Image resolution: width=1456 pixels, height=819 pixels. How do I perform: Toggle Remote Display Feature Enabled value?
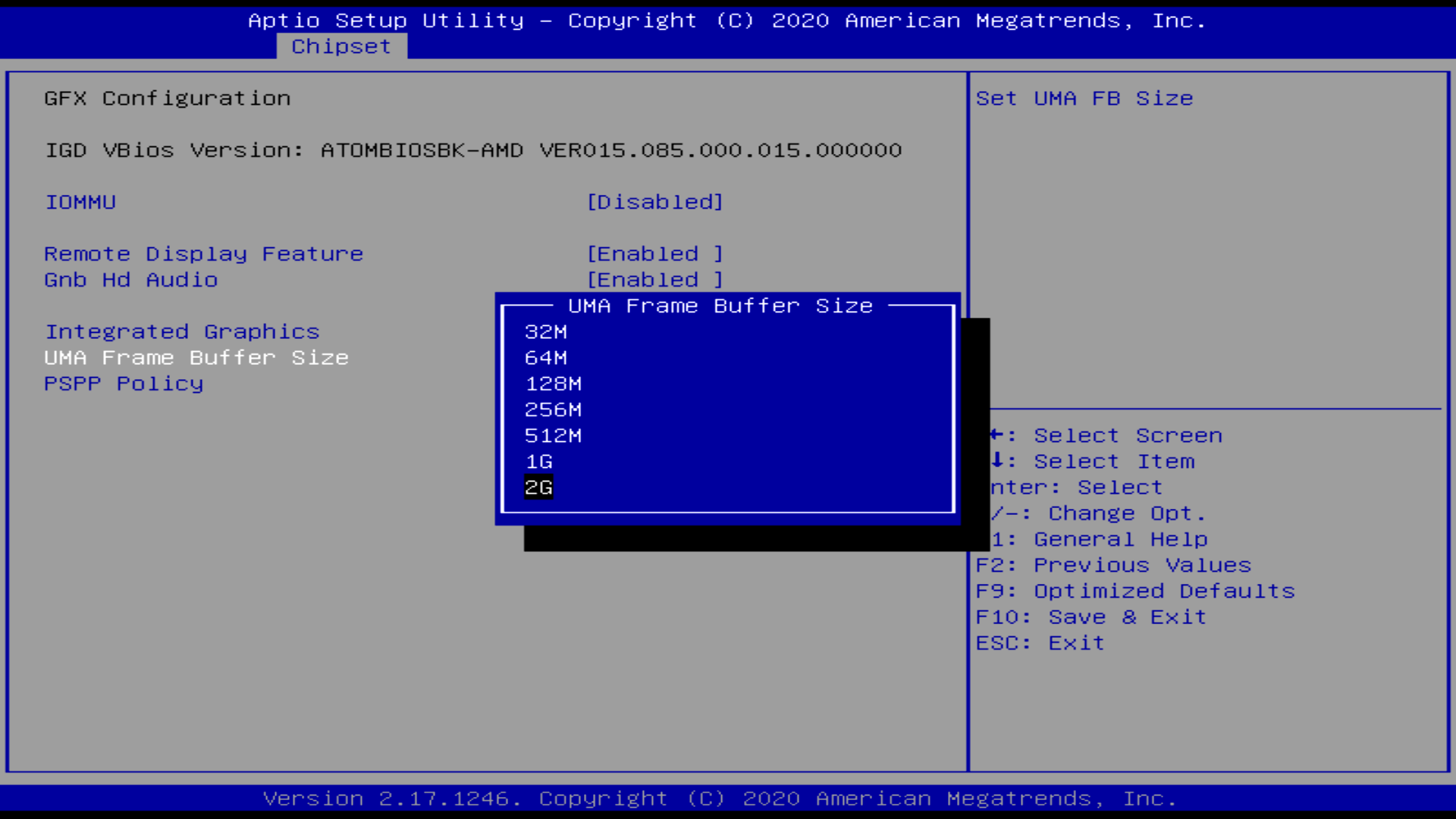654,254
